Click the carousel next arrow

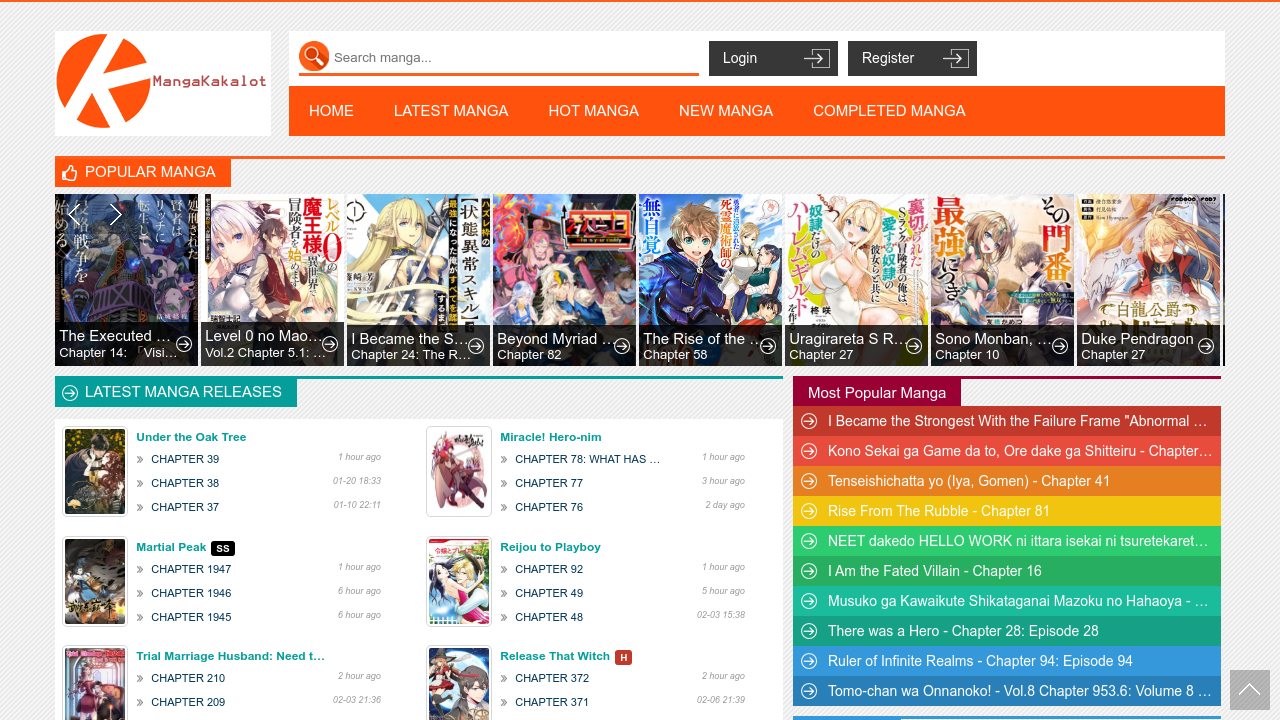tap(116, 214)
